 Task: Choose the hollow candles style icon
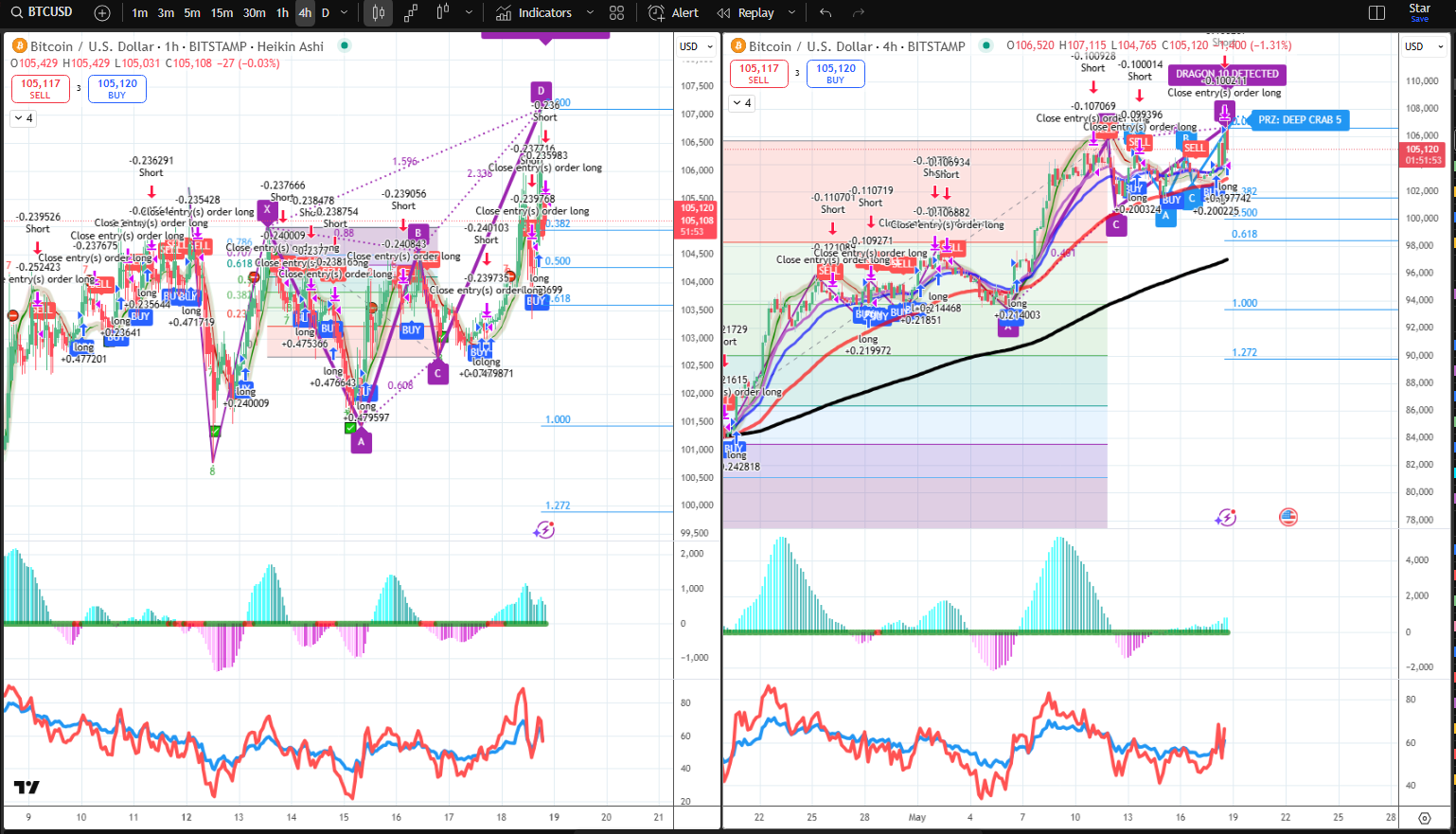[x=443, y=13]
